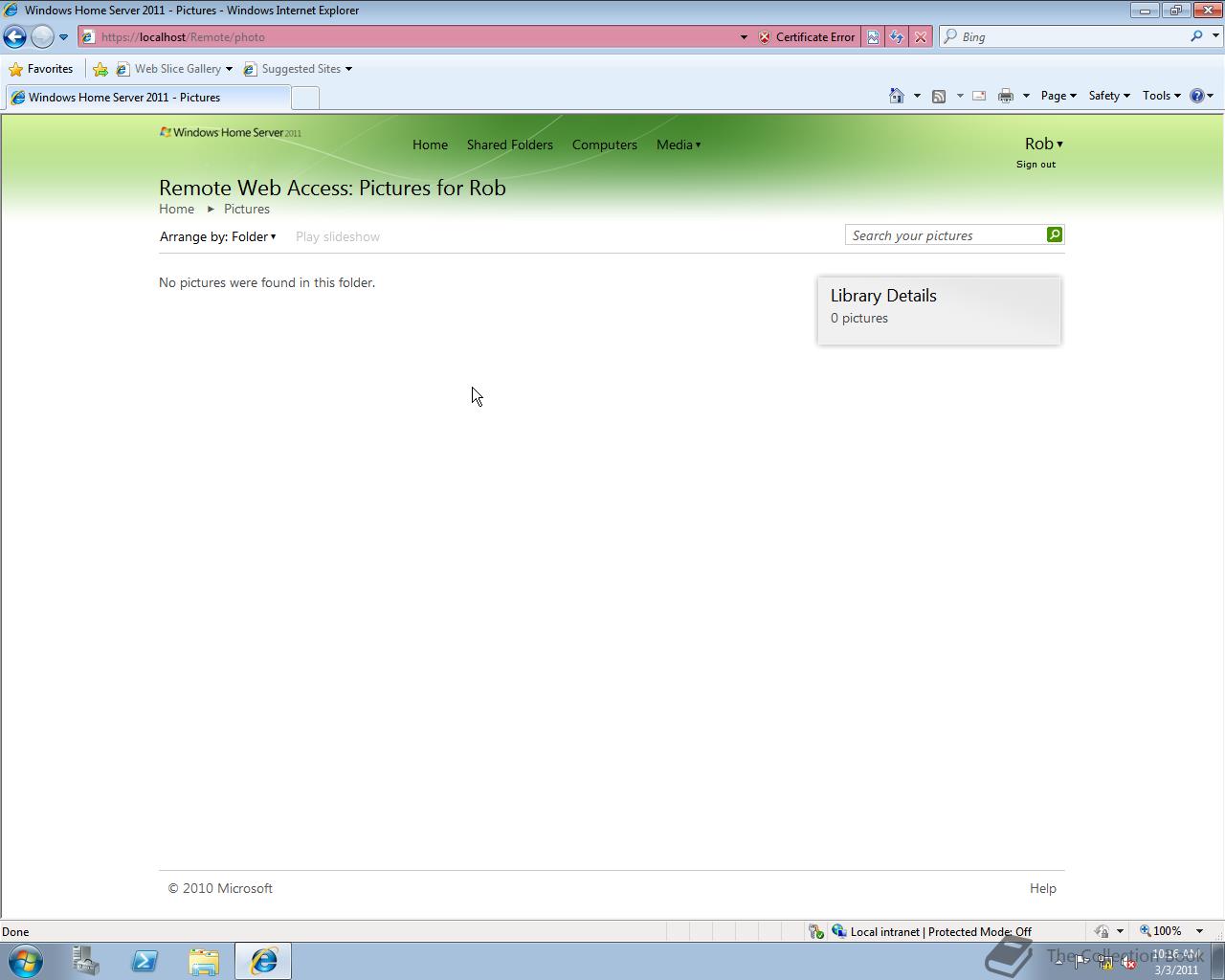Toggle the Compatibility View icon
The width and height of the screenshot is (1225, 980).
click(873, 37)
